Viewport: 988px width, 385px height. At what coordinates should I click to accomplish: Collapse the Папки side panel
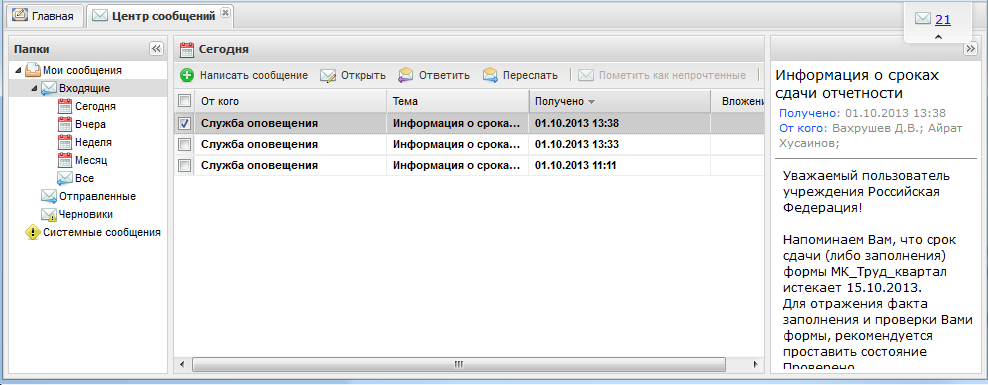pyautogui.click(x=156, y=49)
